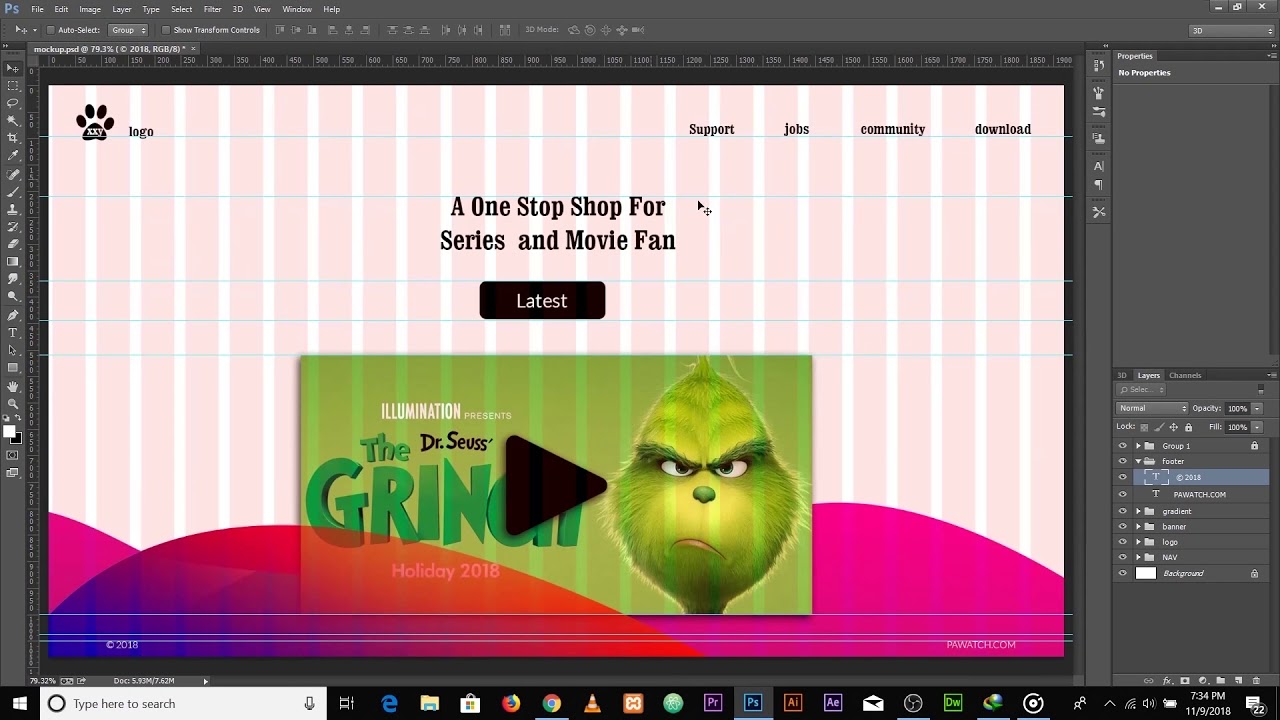Open the Image menu
Screen dimensions: 1280x720
pos(90,9)
